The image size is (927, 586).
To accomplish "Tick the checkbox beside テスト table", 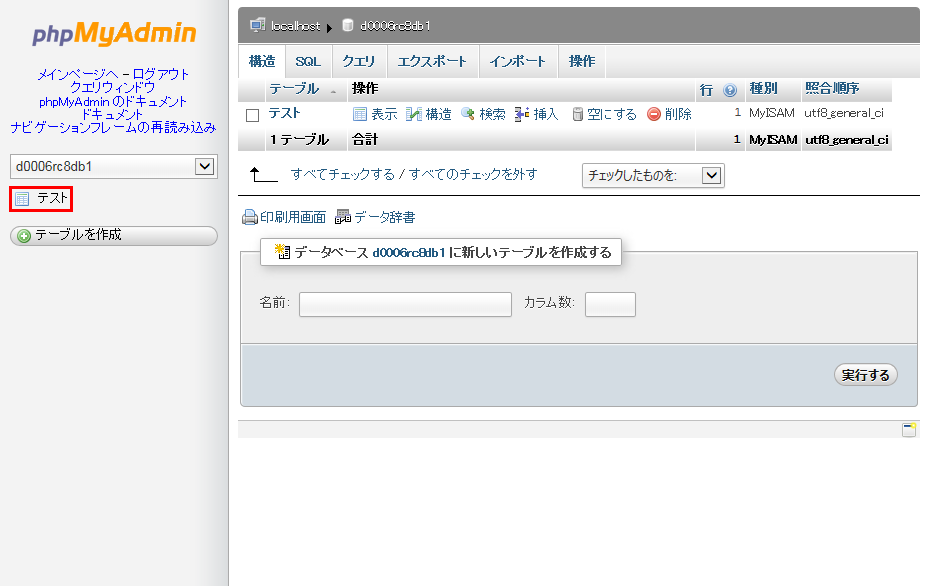I will point(253,115).
